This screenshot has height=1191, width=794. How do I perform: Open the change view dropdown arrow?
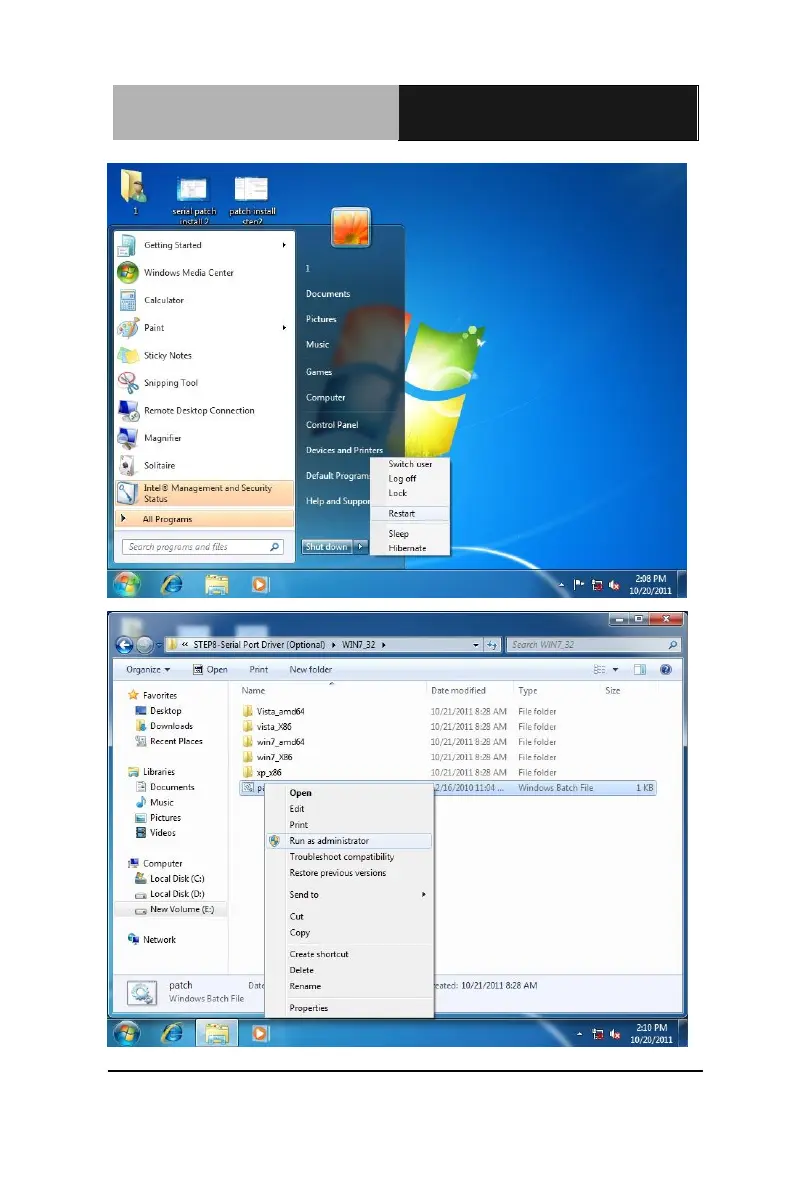(x=615, y=670)
